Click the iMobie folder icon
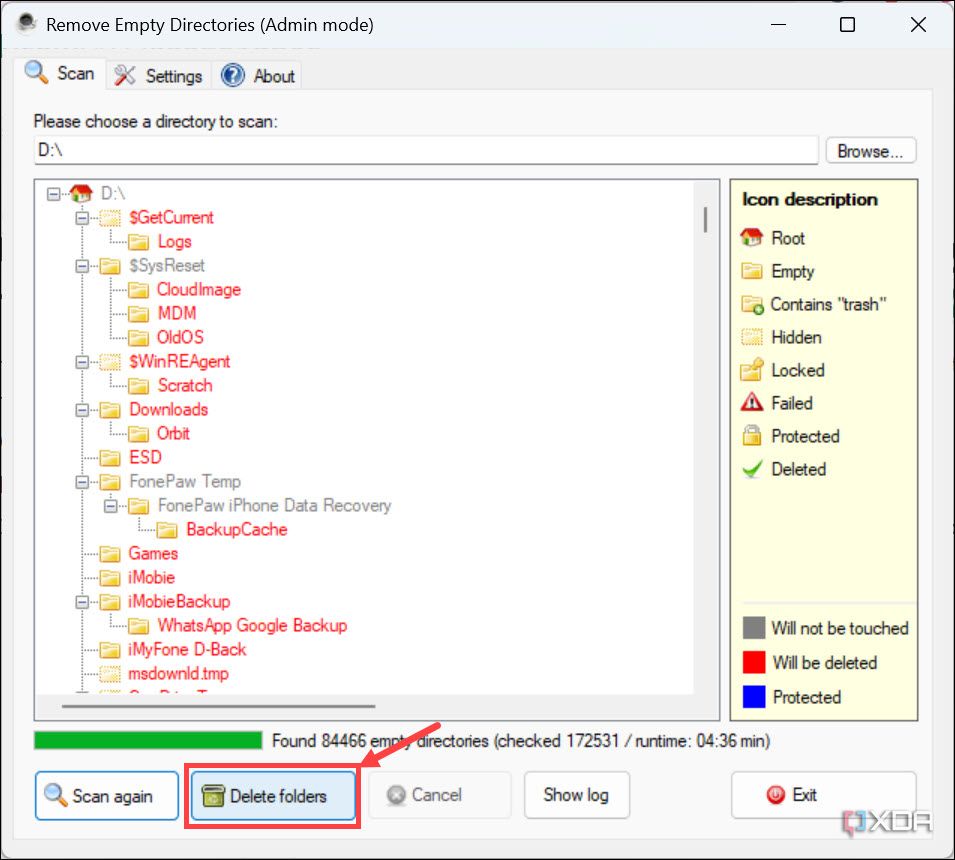Viewport: 955px width, 860px height. (x=110, y=578)
